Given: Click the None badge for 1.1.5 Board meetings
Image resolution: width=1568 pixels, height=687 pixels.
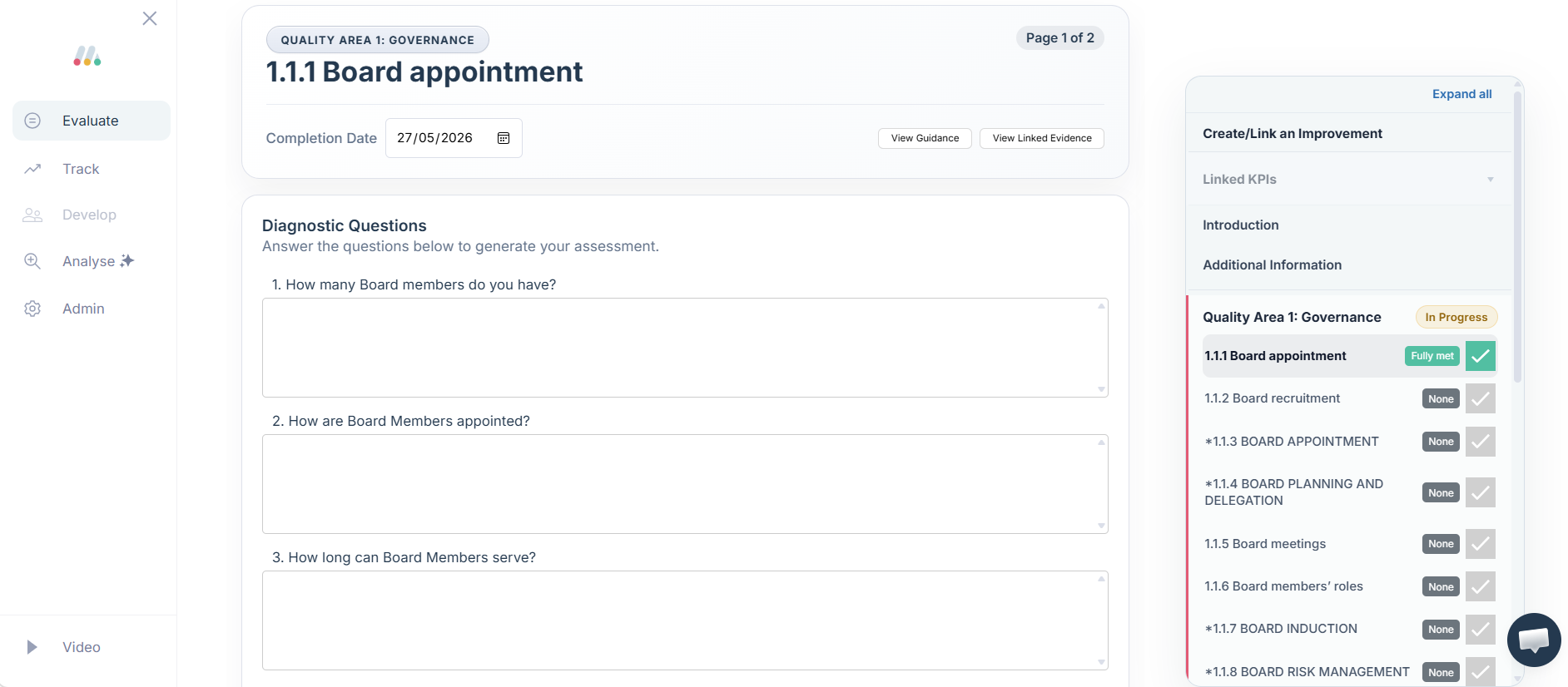Looking at the screenshot, I should pyautogui.click(x=1441, y=544).
